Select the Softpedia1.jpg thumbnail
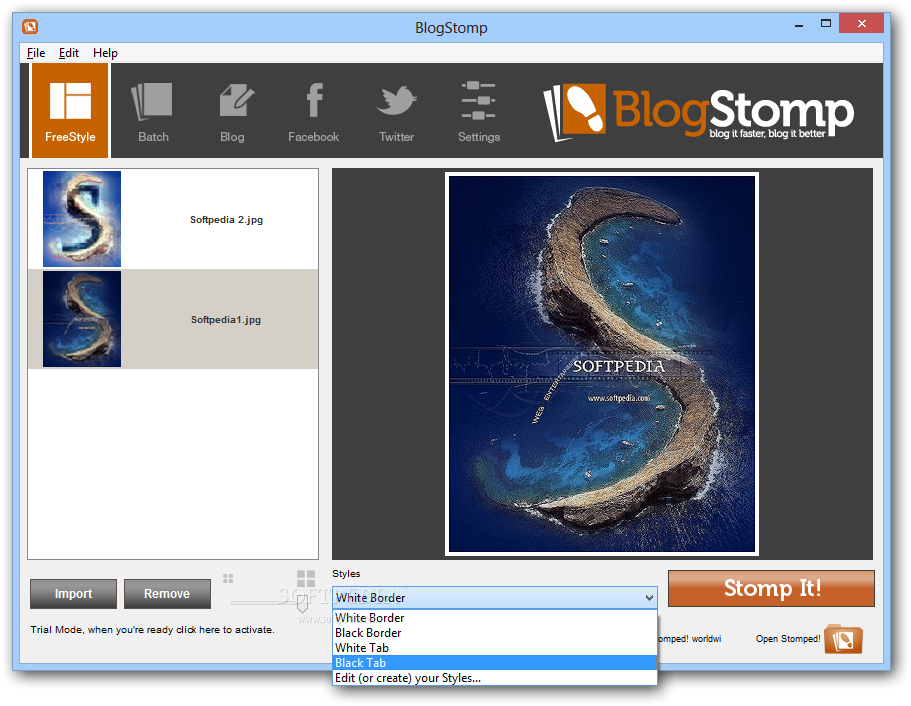Viewport: 911px width, 706px height. click(82, 319)
